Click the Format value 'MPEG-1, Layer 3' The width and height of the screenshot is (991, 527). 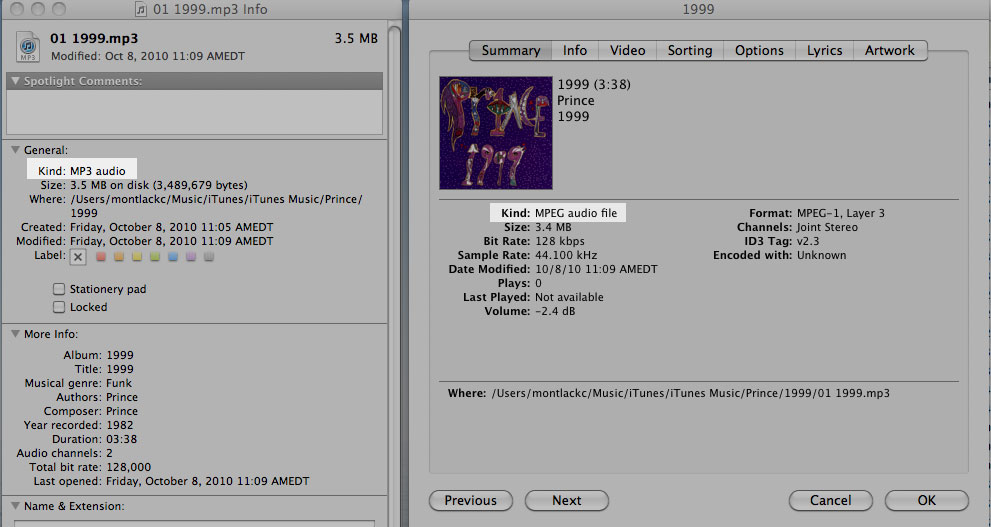tap(841, 213)
